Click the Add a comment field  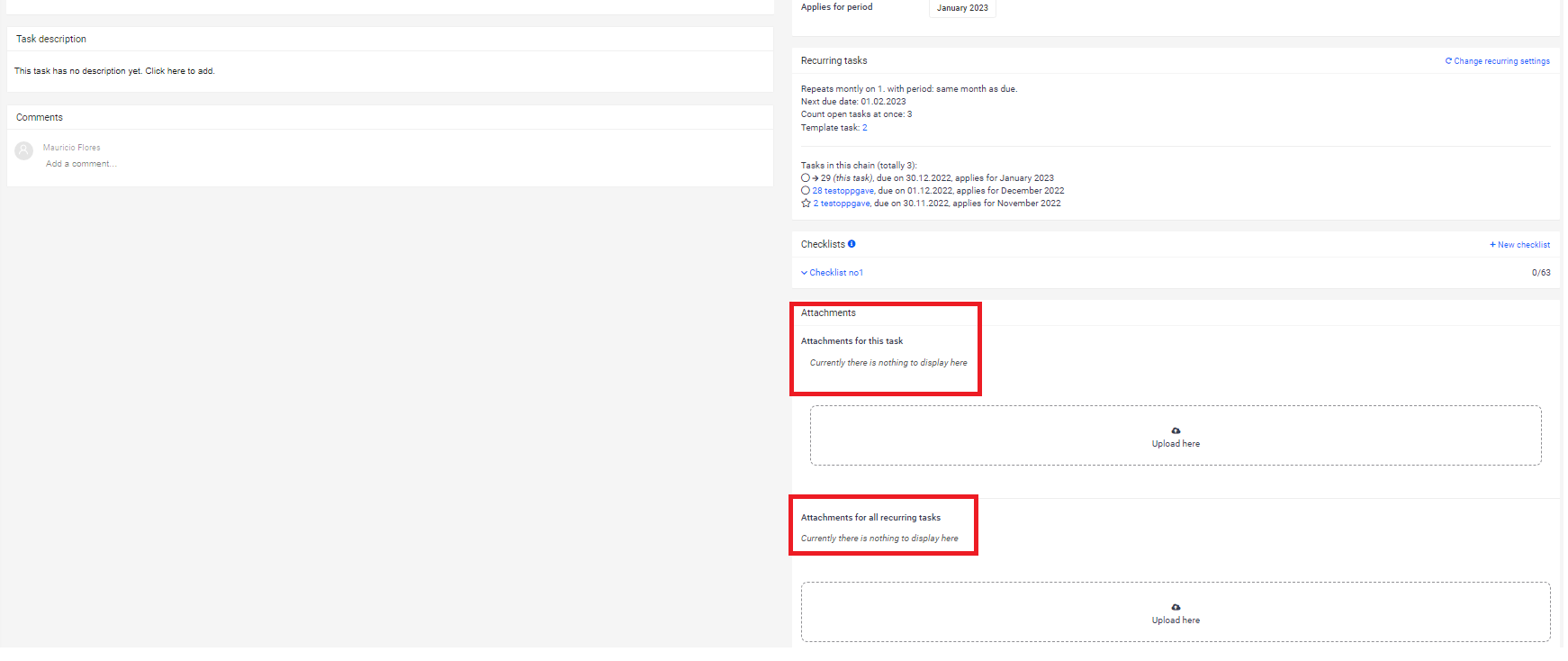pyautogui.click(x=81, y=164)
